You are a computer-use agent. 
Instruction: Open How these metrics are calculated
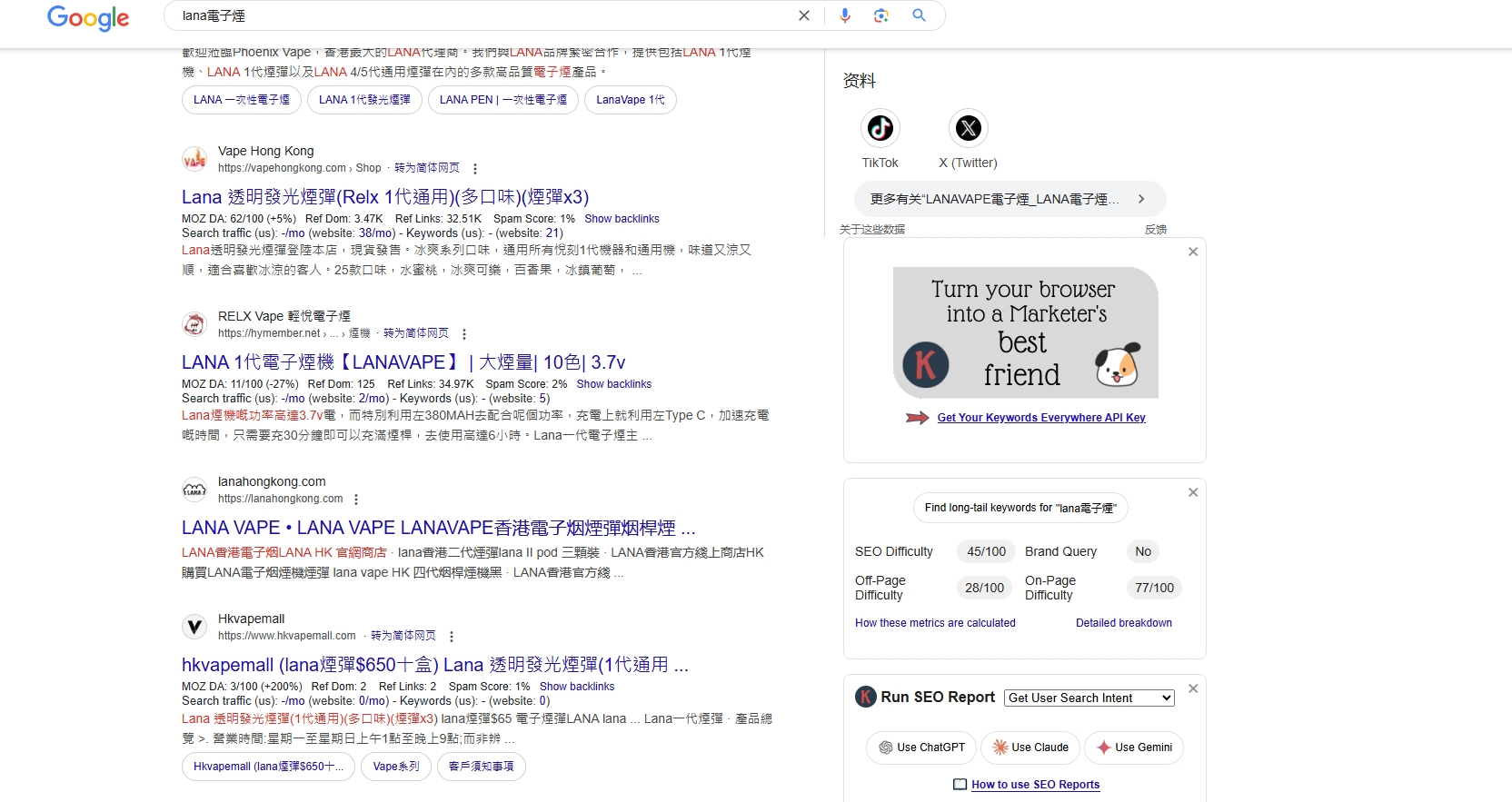point(935,623)
